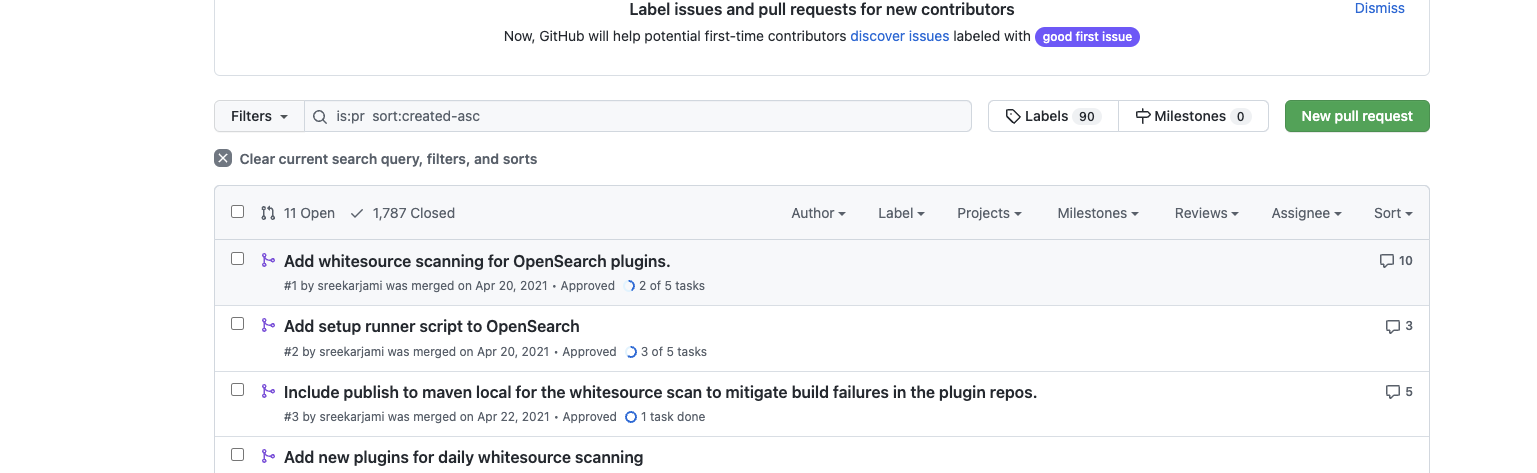Open the Filters dropdown
Viewport: 1537px width, 473px height.
(x=259, y=116)
